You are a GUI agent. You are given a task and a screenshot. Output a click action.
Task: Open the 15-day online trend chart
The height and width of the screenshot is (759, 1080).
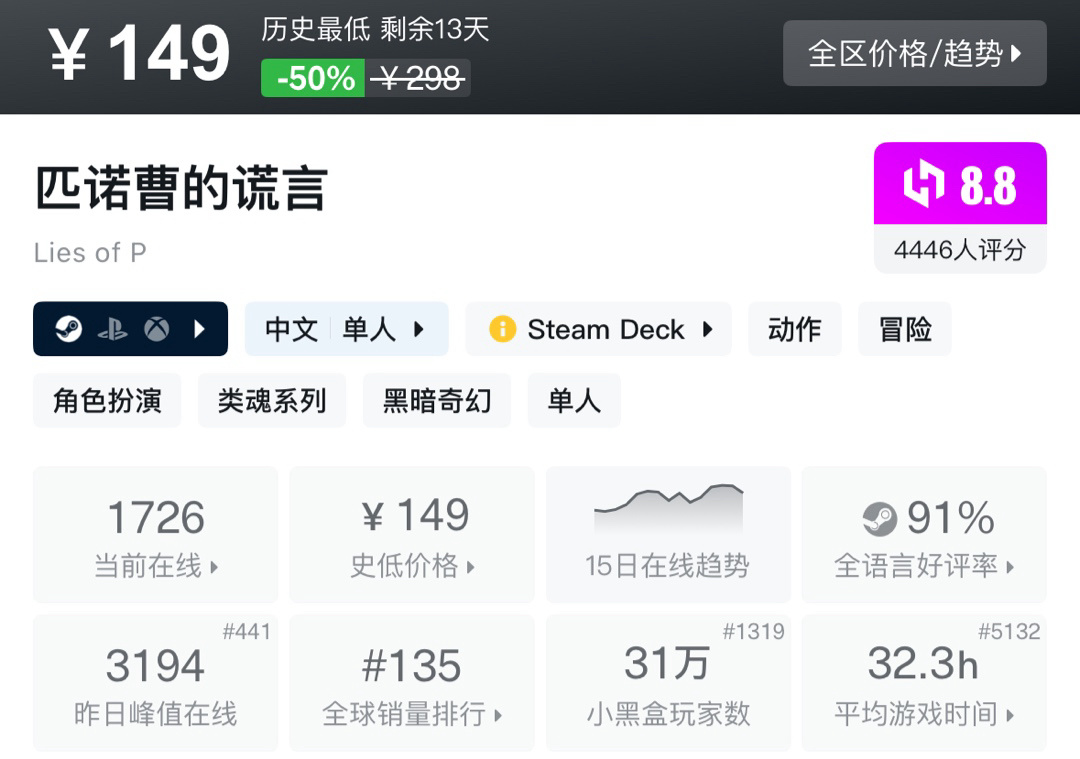pos(667,534)
